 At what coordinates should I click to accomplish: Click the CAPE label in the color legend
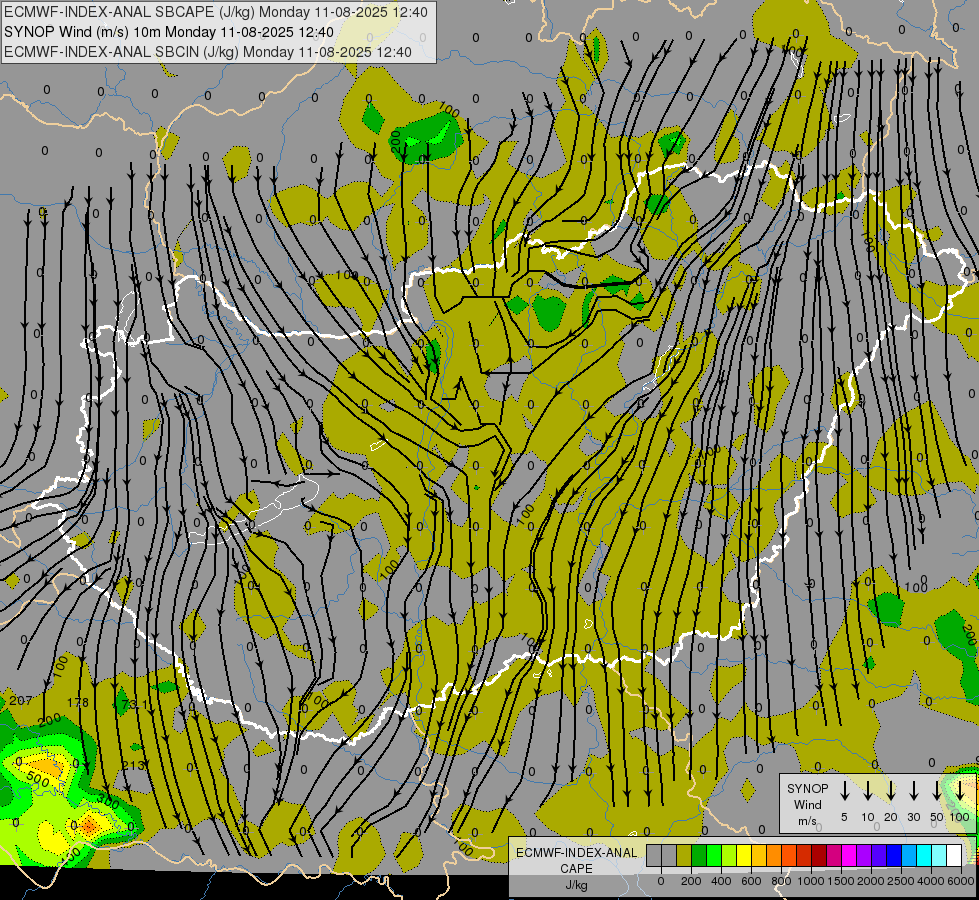(576, 869)
